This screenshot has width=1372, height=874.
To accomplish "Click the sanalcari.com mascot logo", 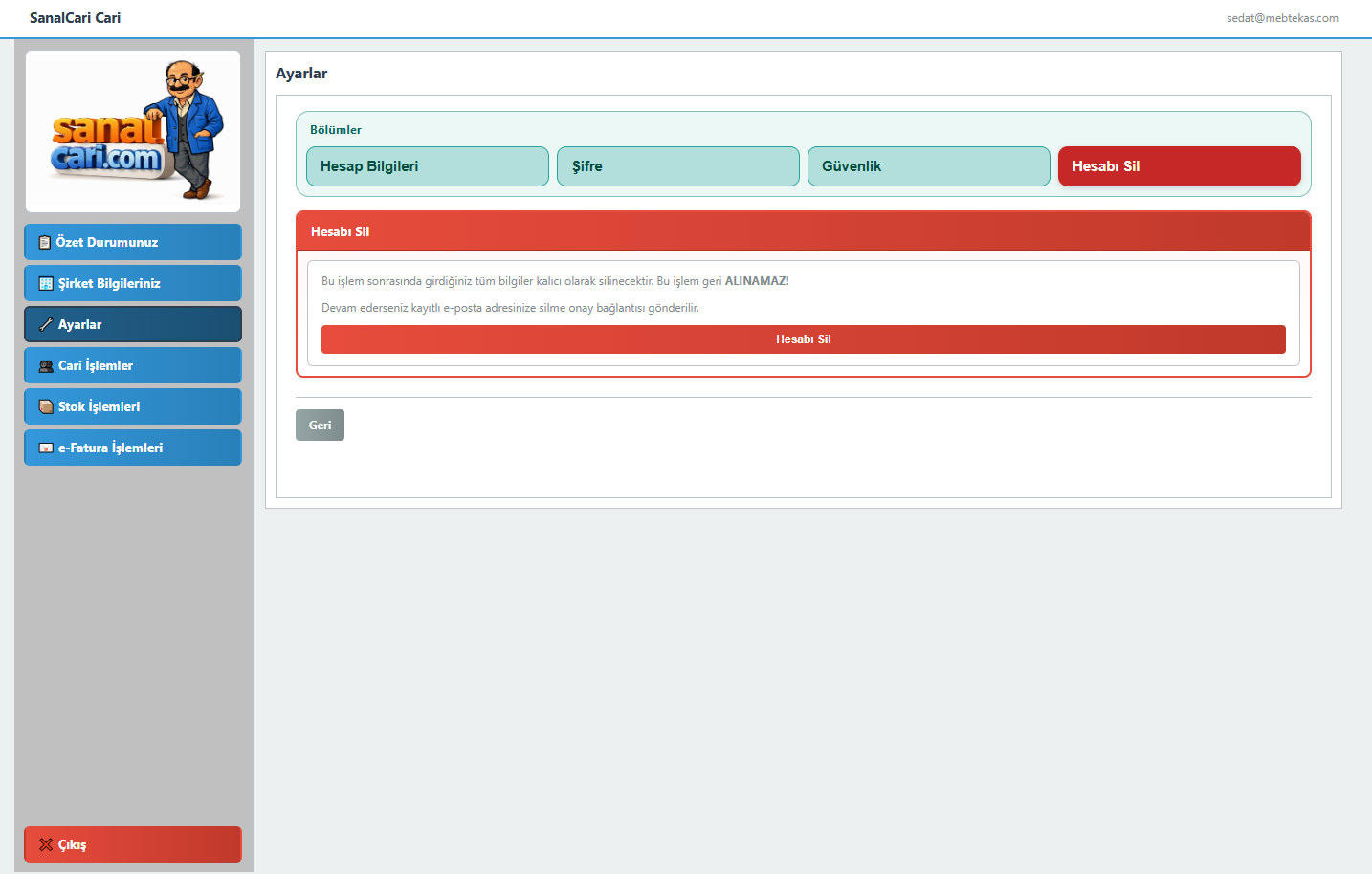I will pos(133,131).
